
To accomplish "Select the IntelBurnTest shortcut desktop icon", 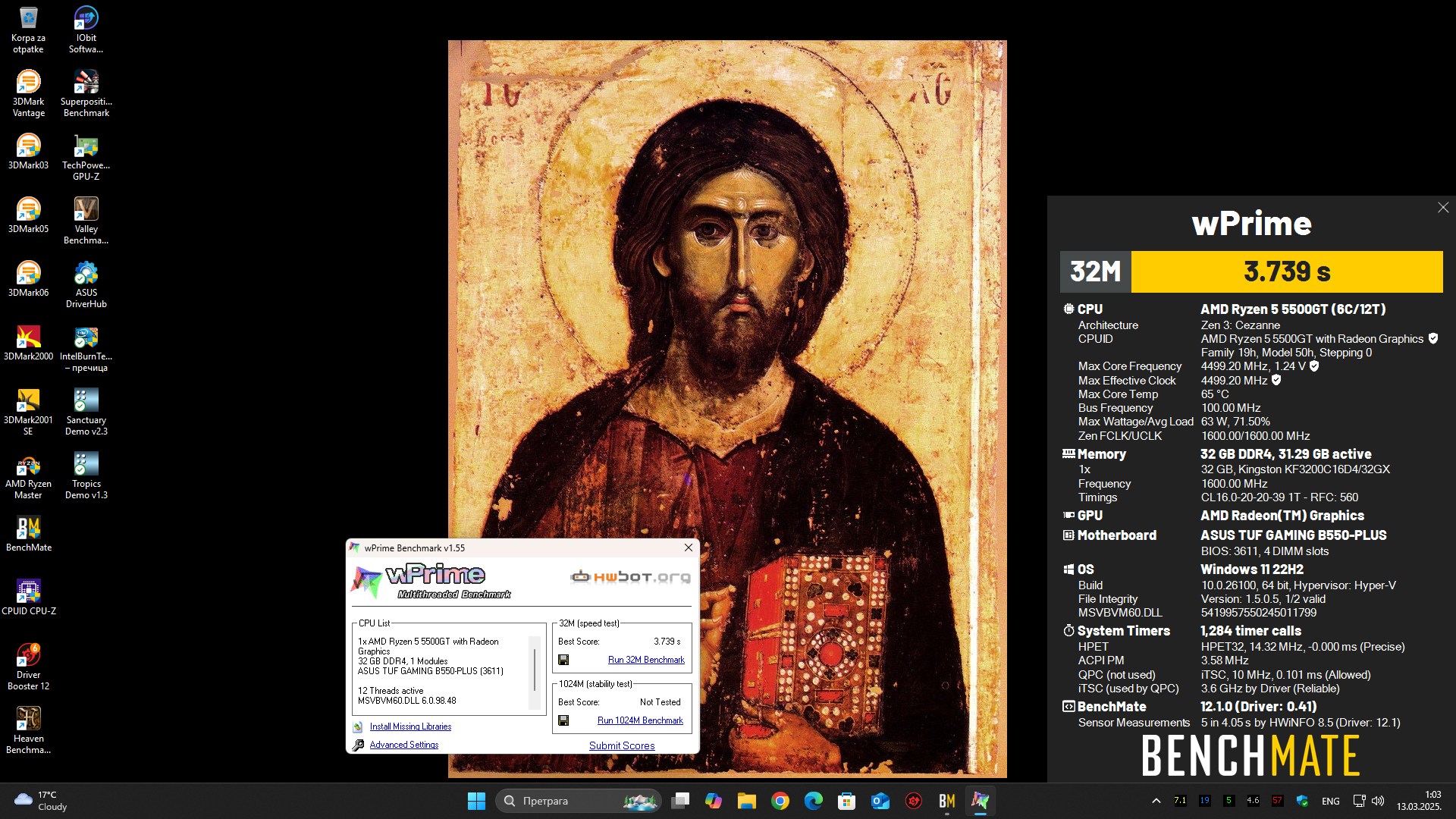I will (x=86, y=349).
